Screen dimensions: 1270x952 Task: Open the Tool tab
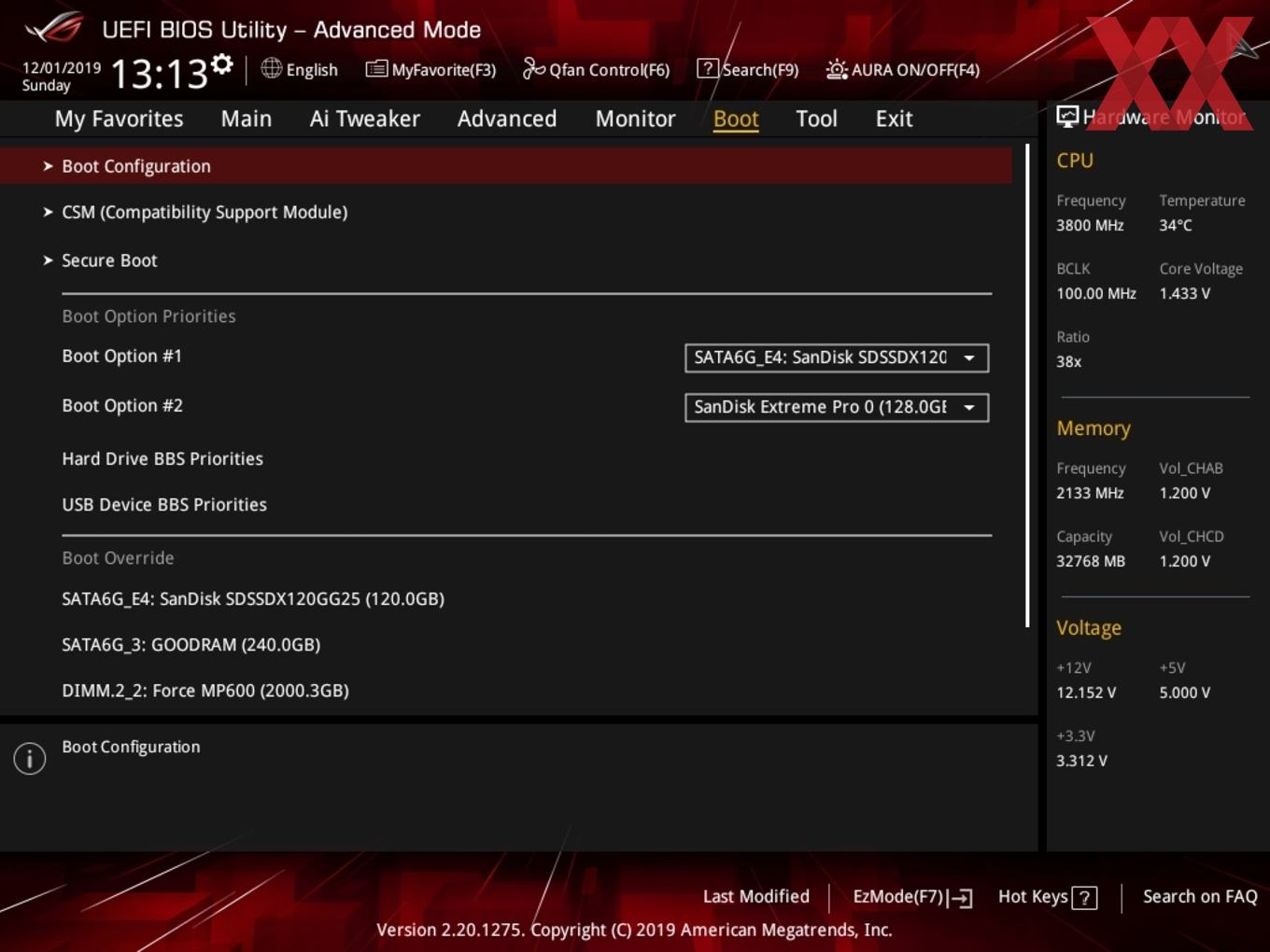[816, 119]
